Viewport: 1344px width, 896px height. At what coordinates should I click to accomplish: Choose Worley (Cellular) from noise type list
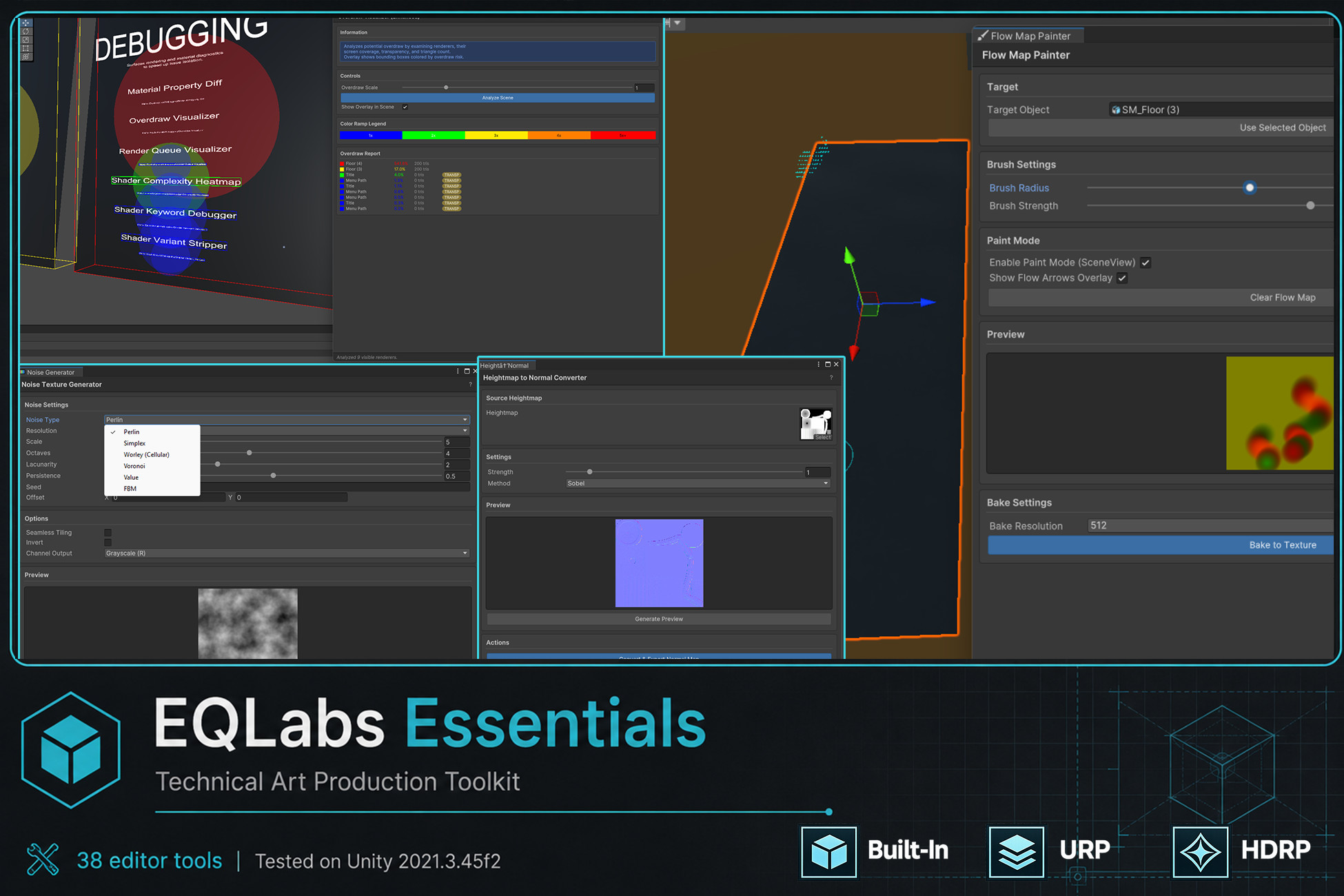[152, 455]
